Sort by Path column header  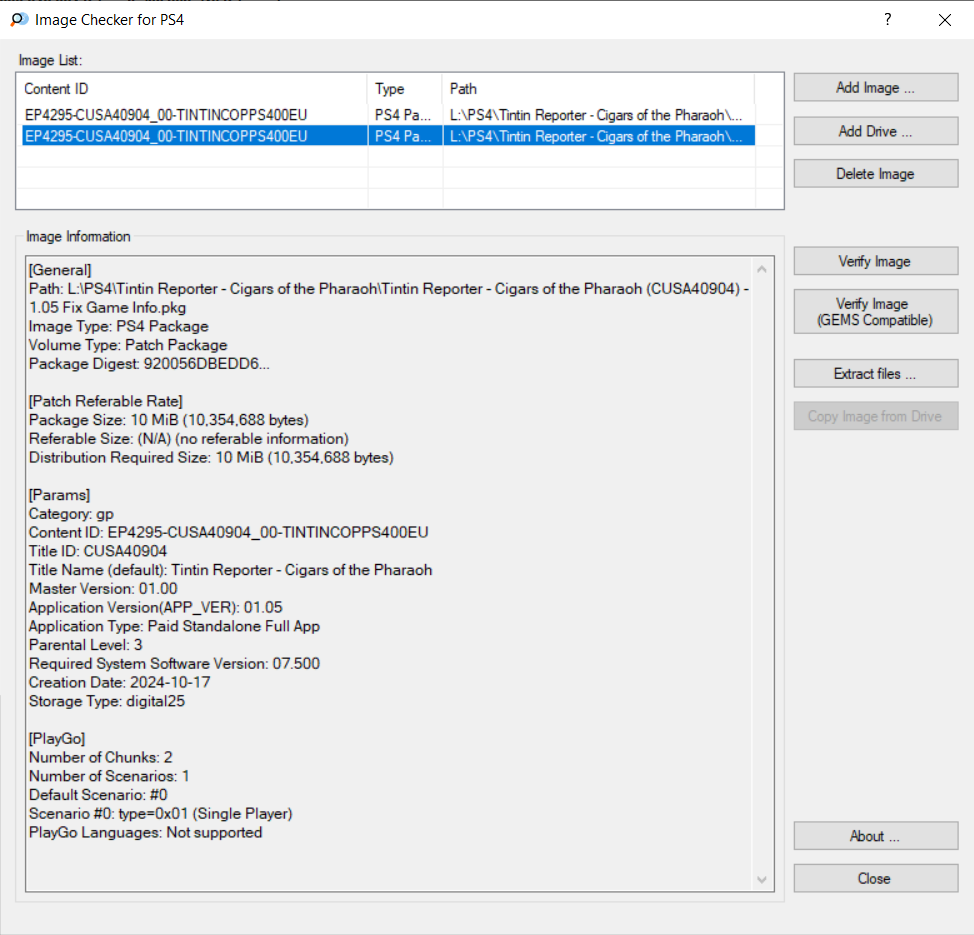tap(598, 89)
